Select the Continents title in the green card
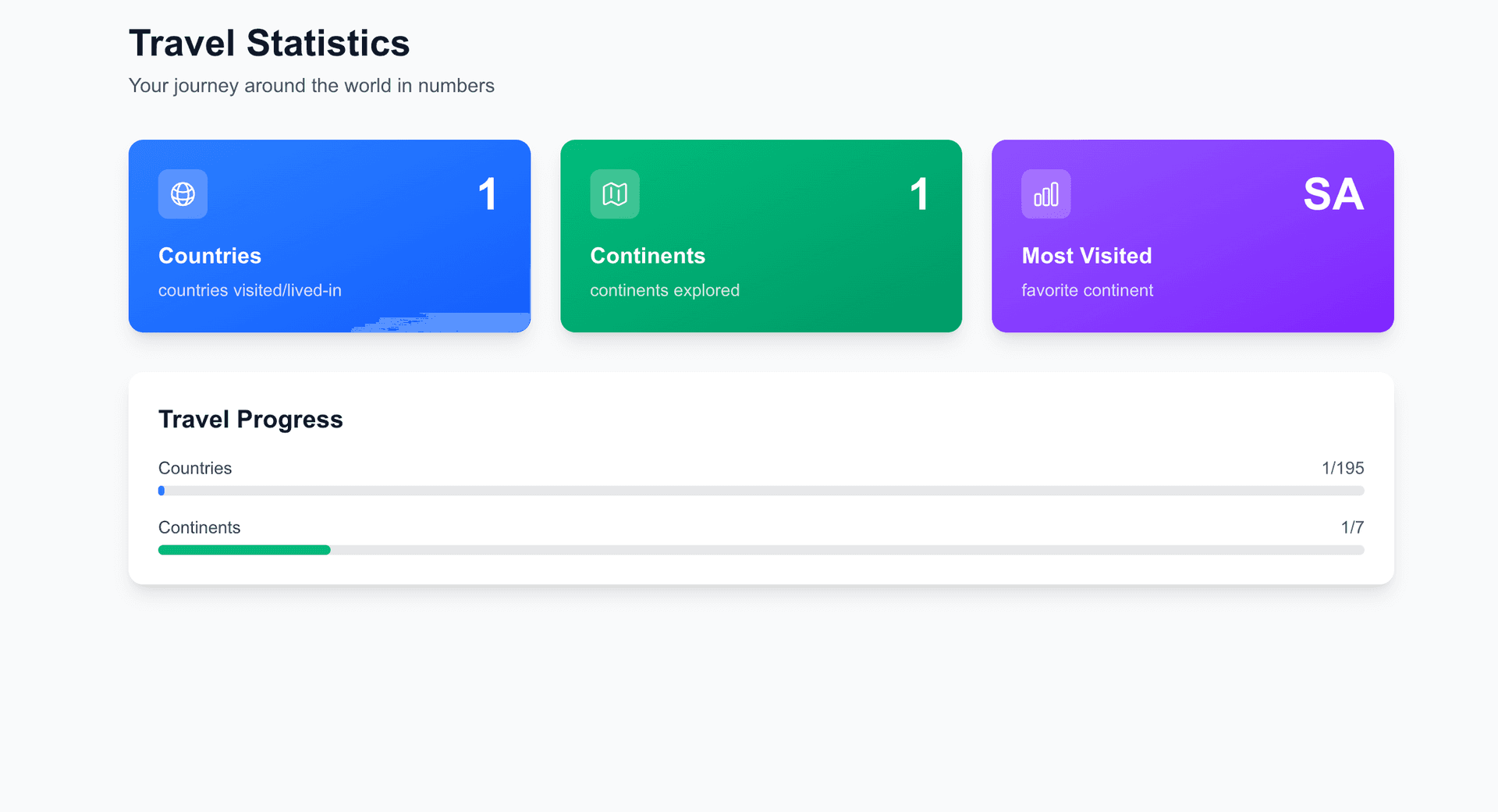Image resolution: width=1498 pixels, height=812 pixels. [x=648, y=256]
